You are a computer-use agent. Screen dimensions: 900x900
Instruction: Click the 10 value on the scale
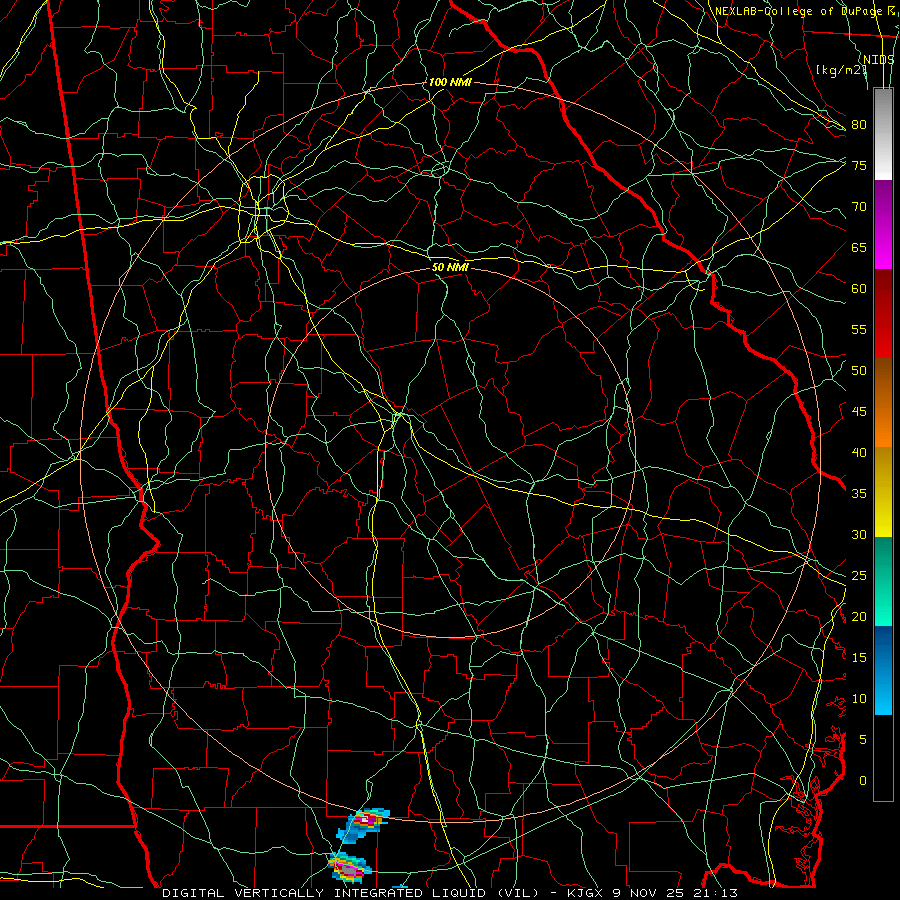859,699
